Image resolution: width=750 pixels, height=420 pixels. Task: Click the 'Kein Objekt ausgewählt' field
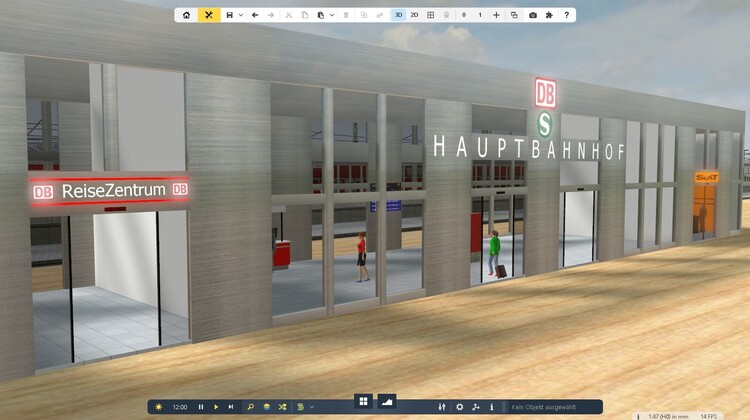pyautogui.click(x=553, y=407)
